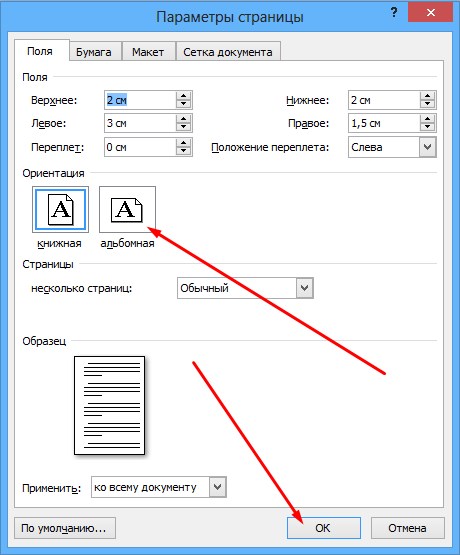Click the Верхнее margin input field
Screen dimensions: 460x555
pos(140,100)
